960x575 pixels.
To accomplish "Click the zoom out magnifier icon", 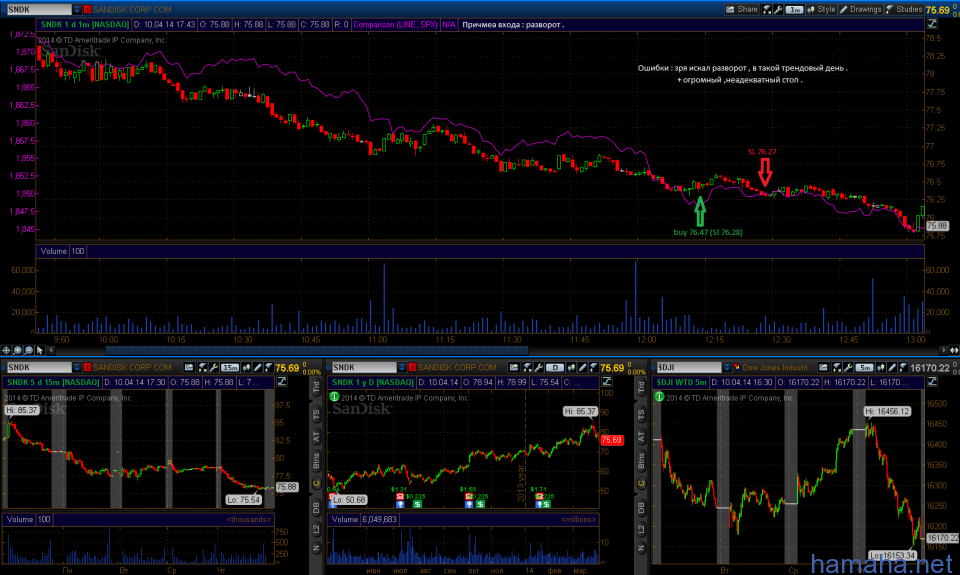I will (30, 350).
